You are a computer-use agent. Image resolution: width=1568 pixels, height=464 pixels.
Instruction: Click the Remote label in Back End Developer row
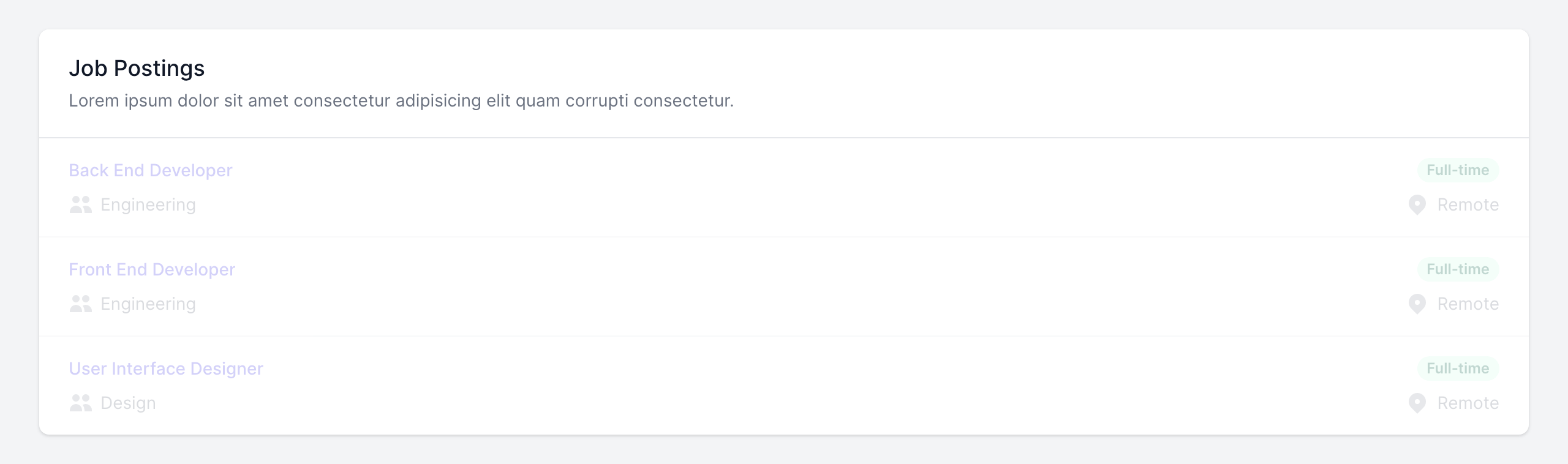point(1468,204)
